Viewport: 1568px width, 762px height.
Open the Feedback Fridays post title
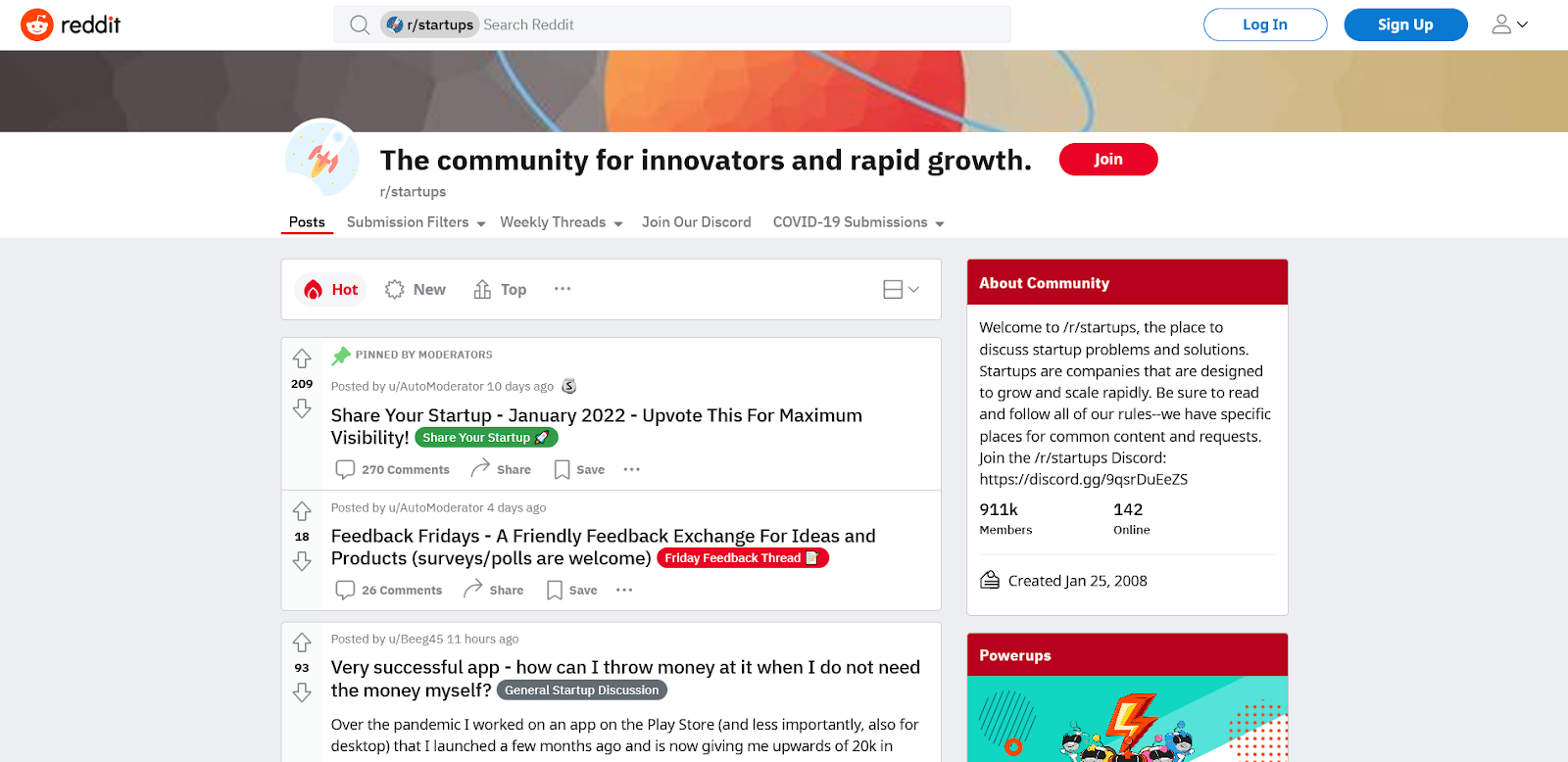tap(603, 547)
